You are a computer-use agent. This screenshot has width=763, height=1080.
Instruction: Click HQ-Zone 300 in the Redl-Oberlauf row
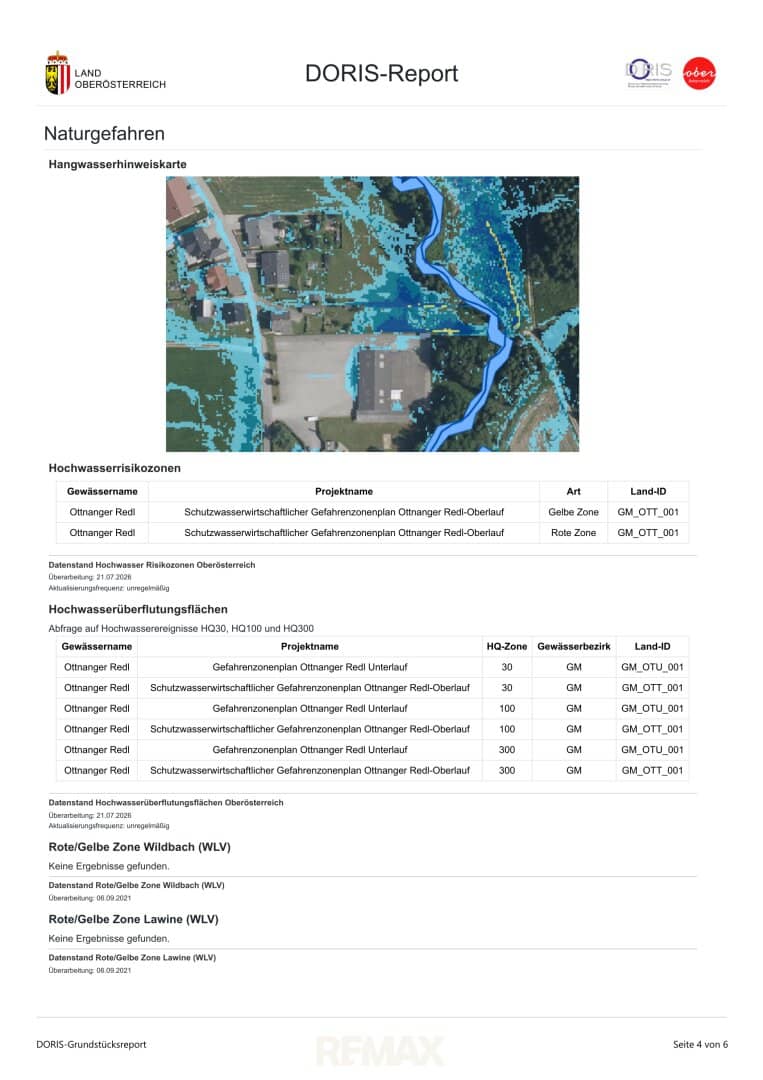tap(507, 770)
